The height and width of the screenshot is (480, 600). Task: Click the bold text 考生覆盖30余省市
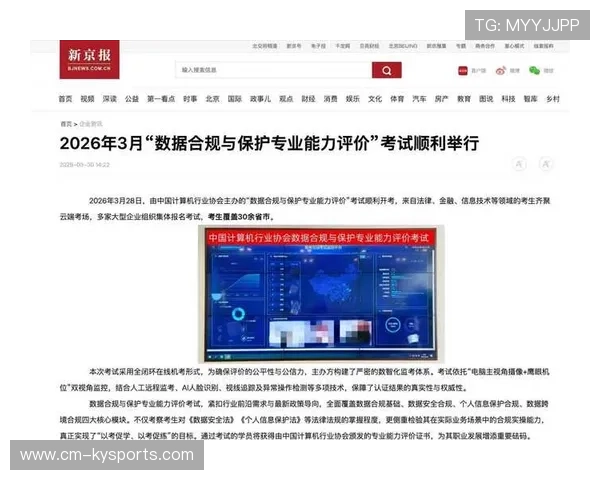(241, 217)
